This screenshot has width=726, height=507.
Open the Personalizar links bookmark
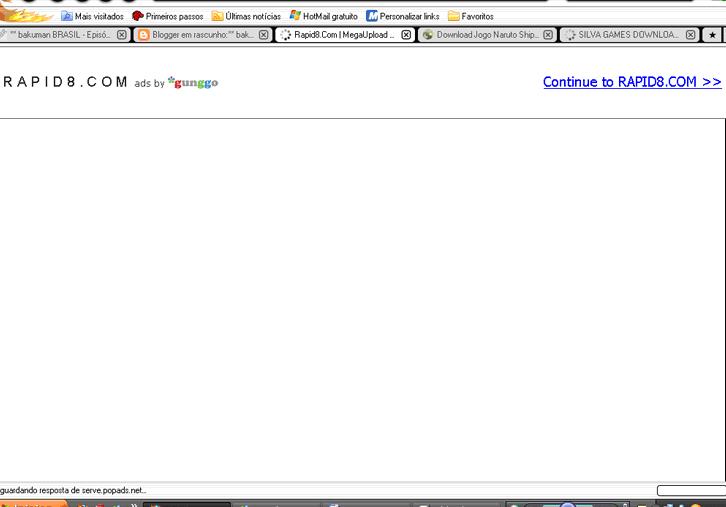(x=403, y=16)
